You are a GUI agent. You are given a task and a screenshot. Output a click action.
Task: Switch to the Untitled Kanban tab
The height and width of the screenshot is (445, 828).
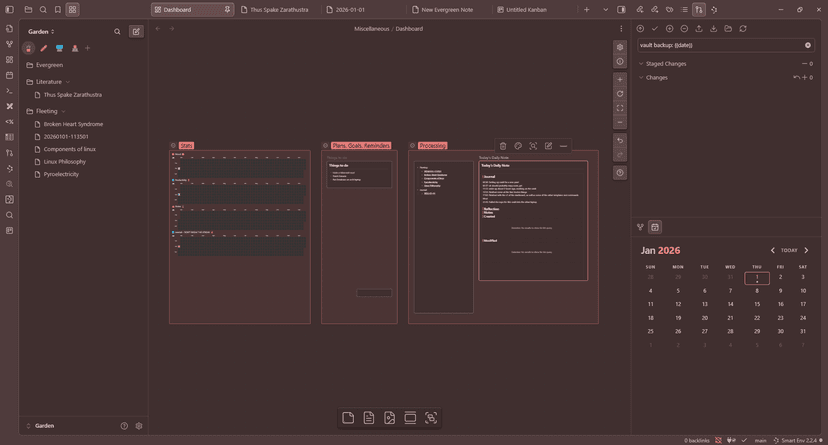(x=526, y=10)
